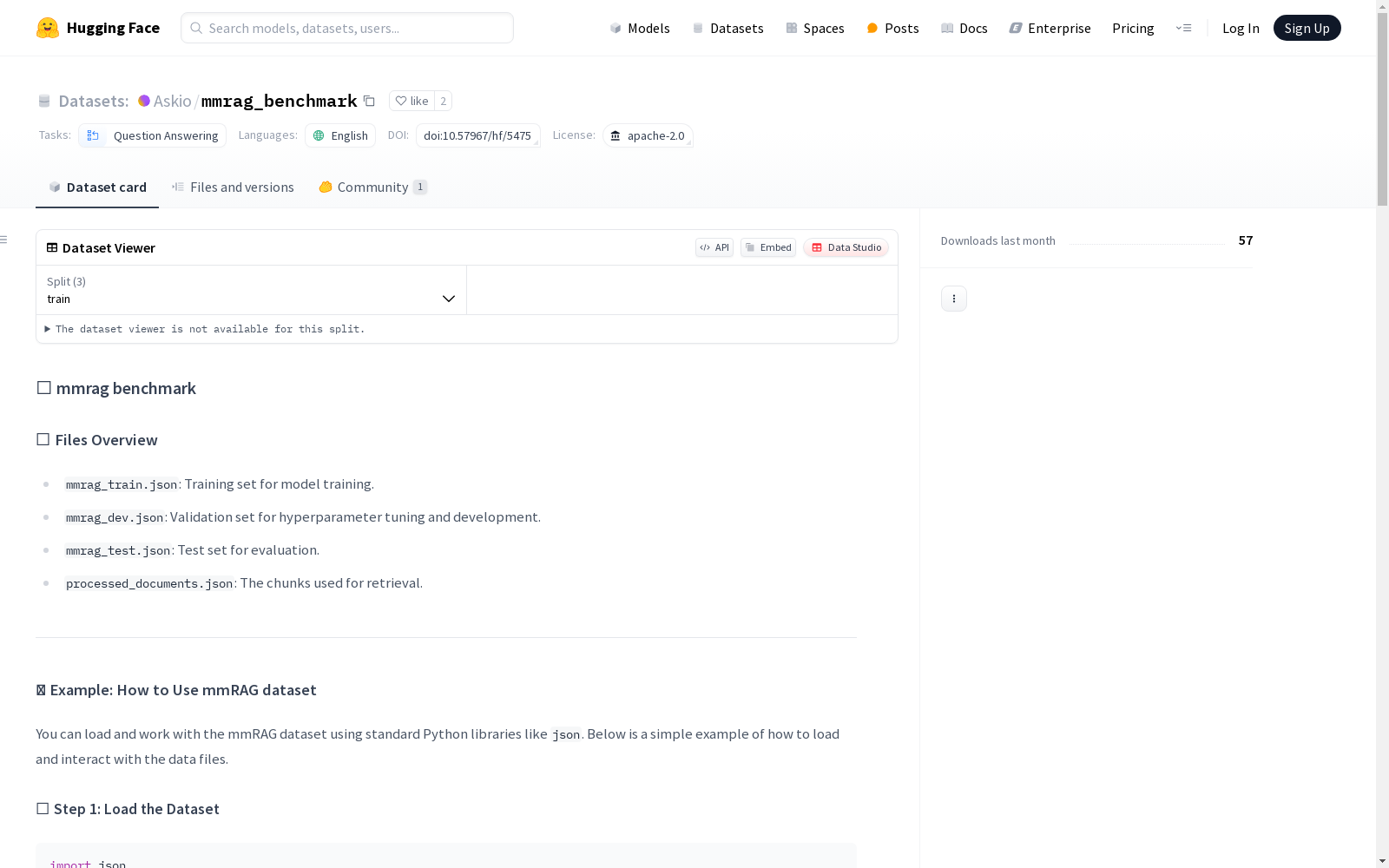Switch to the Files and versions tab
Viewport: 1389px width, 868px height.
click(233, 187)
